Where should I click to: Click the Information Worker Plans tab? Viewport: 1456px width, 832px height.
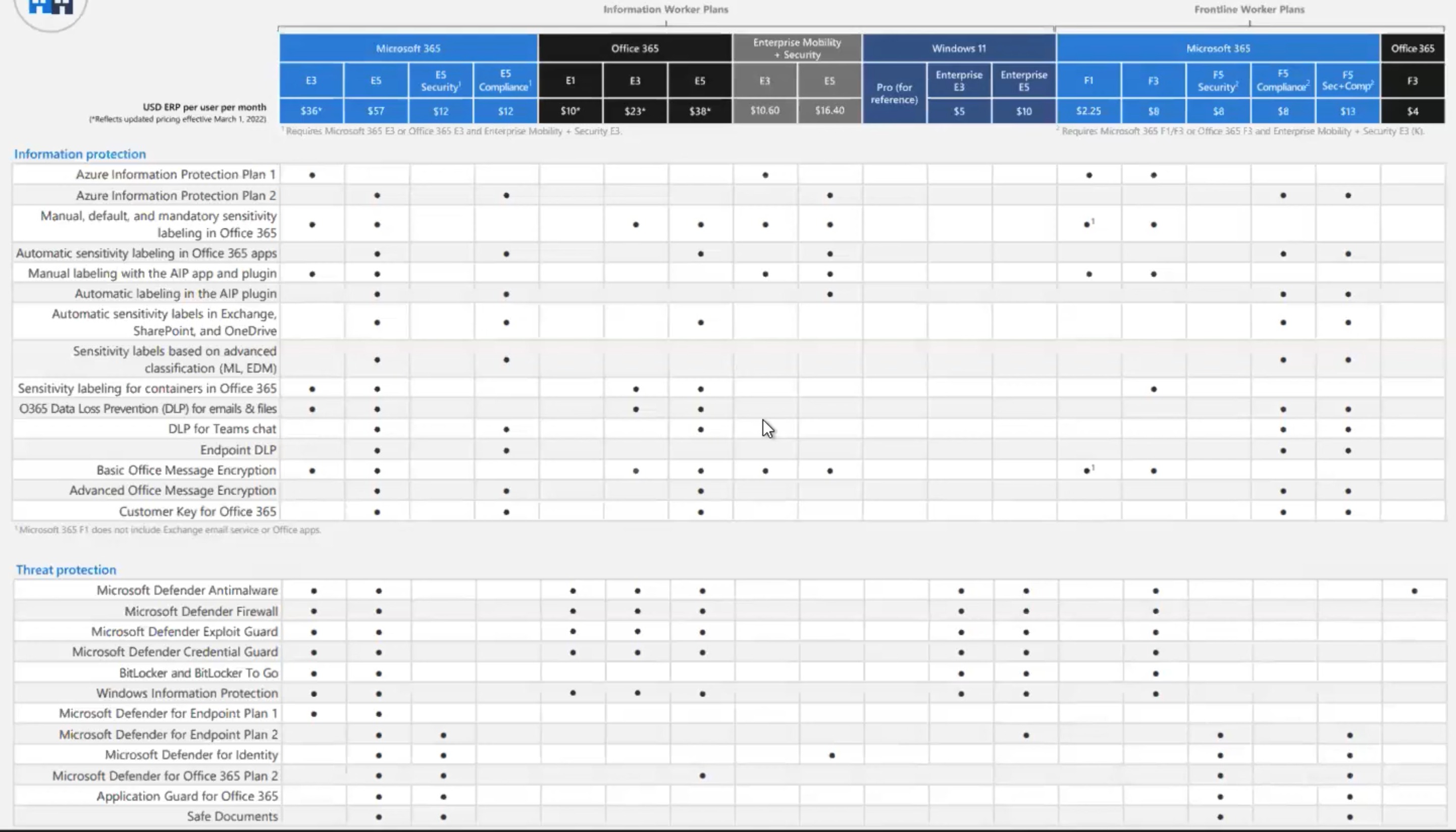tap(665, 9)
